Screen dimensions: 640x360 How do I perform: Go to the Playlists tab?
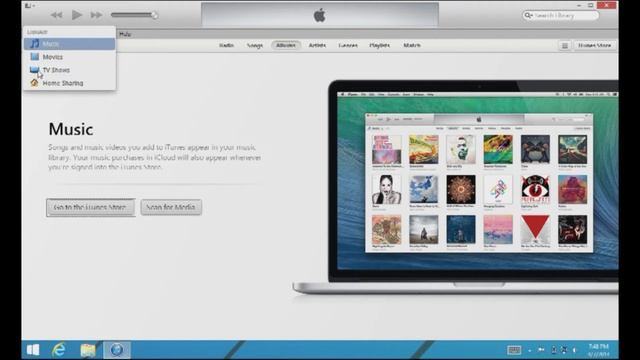tap(380, 45)
